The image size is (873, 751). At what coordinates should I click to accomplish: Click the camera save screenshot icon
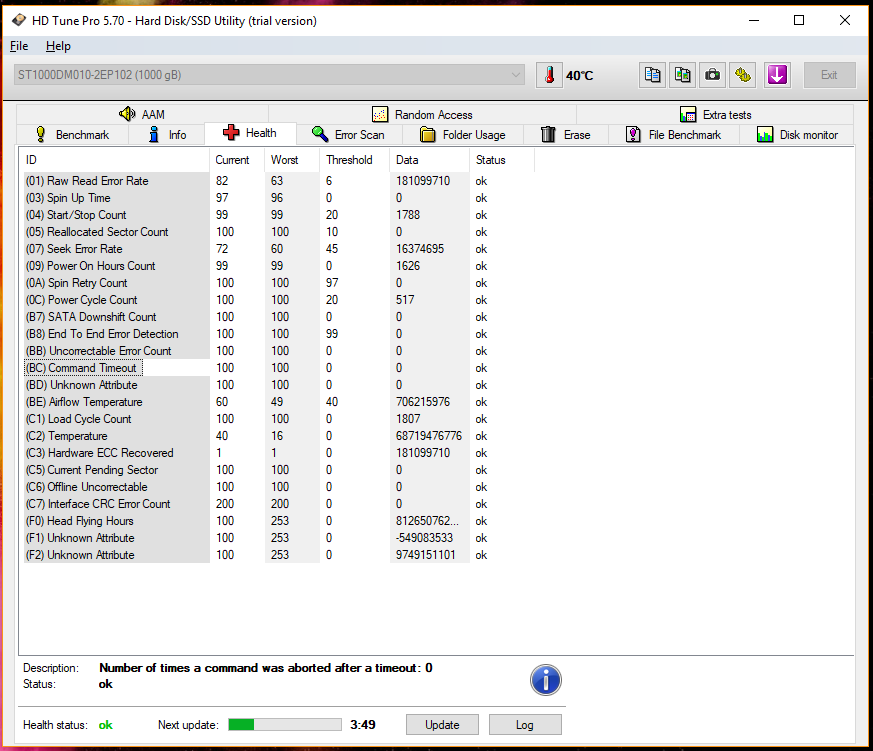(713, 75)
